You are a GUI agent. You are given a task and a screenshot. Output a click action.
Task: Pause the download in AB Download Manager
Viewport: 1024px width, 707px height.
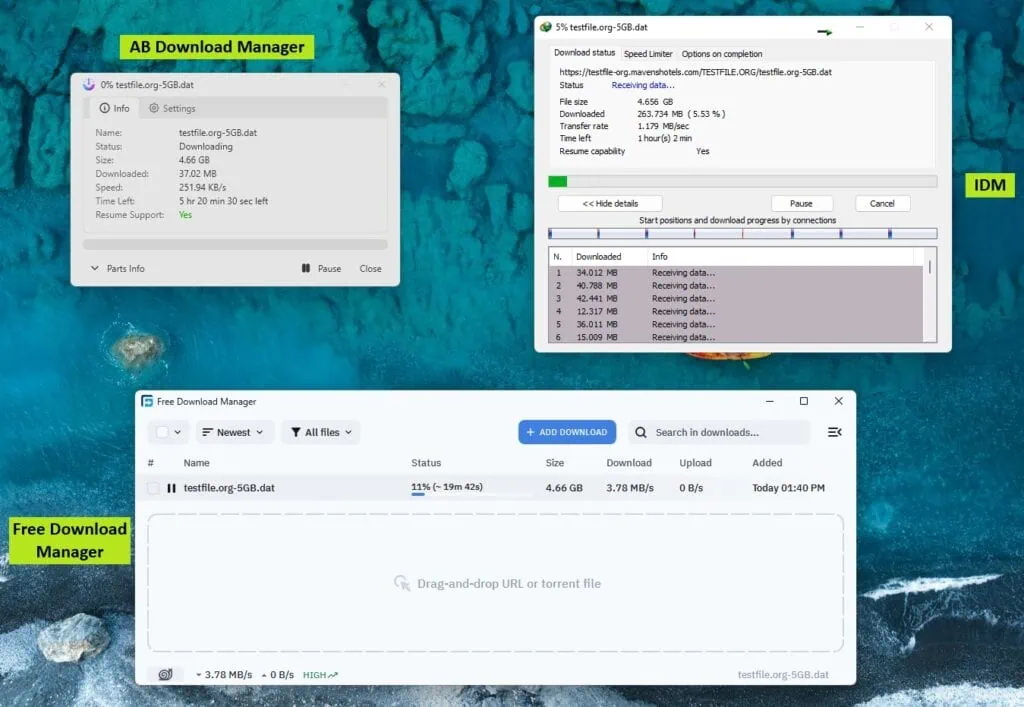coord(321,268)
